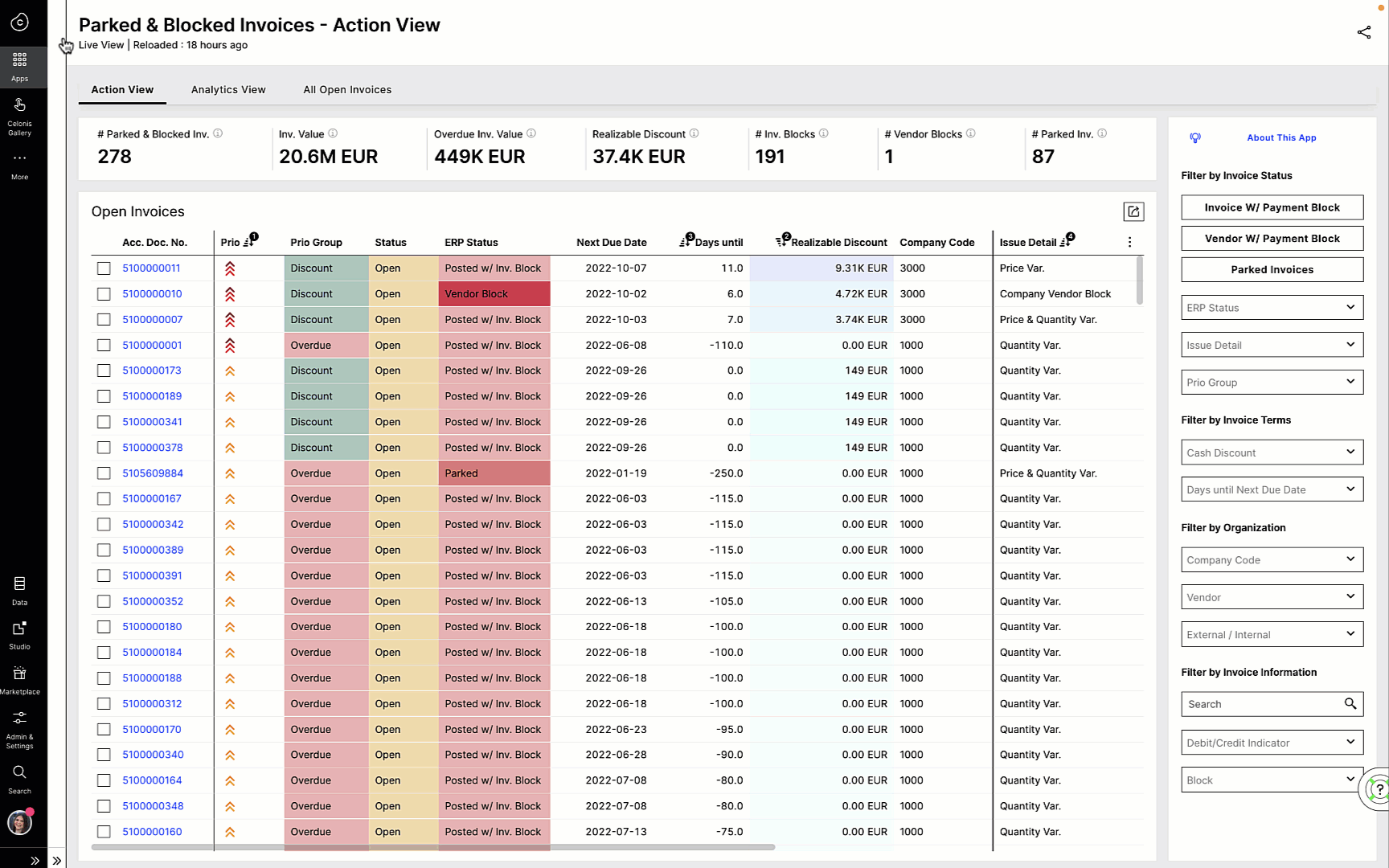Open the Vendor filter dropdown
Screen dimensions: 1389x868
tap(1272, 597)
